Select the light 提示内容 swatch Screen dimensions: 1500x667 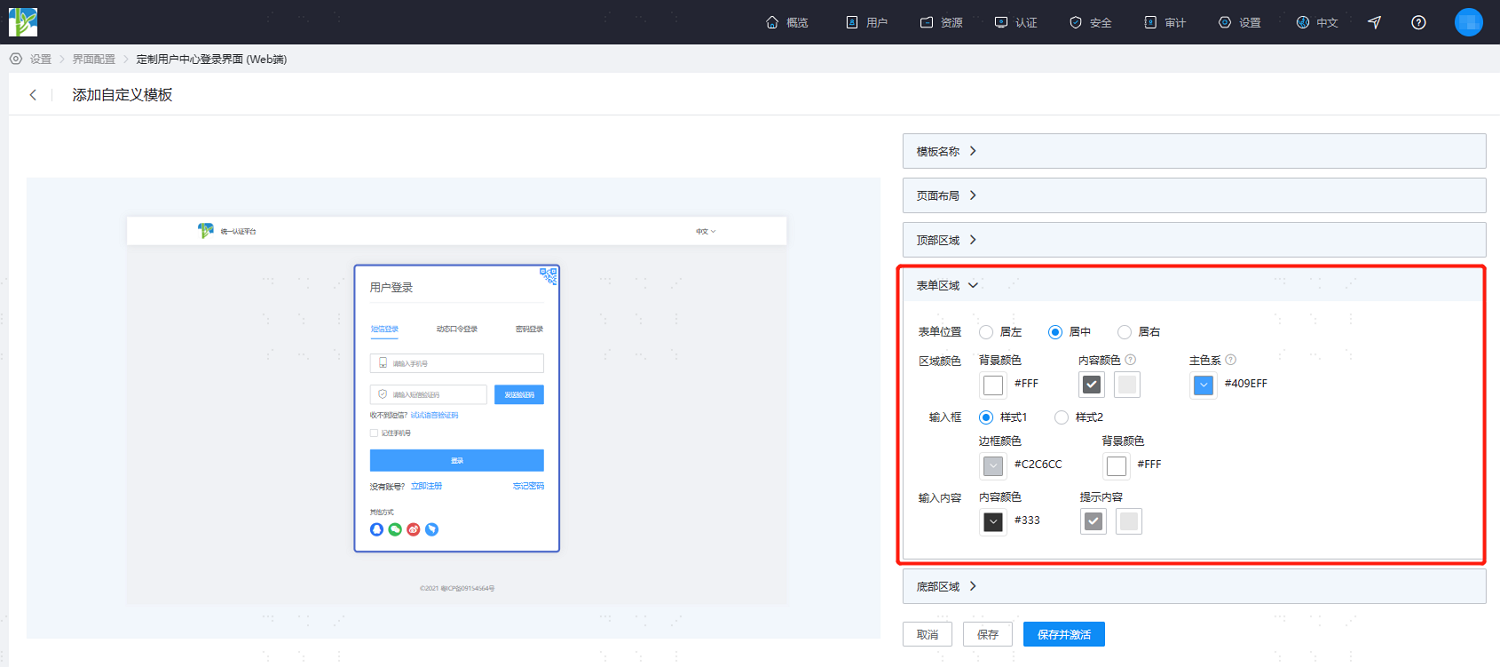(1129, 521)
